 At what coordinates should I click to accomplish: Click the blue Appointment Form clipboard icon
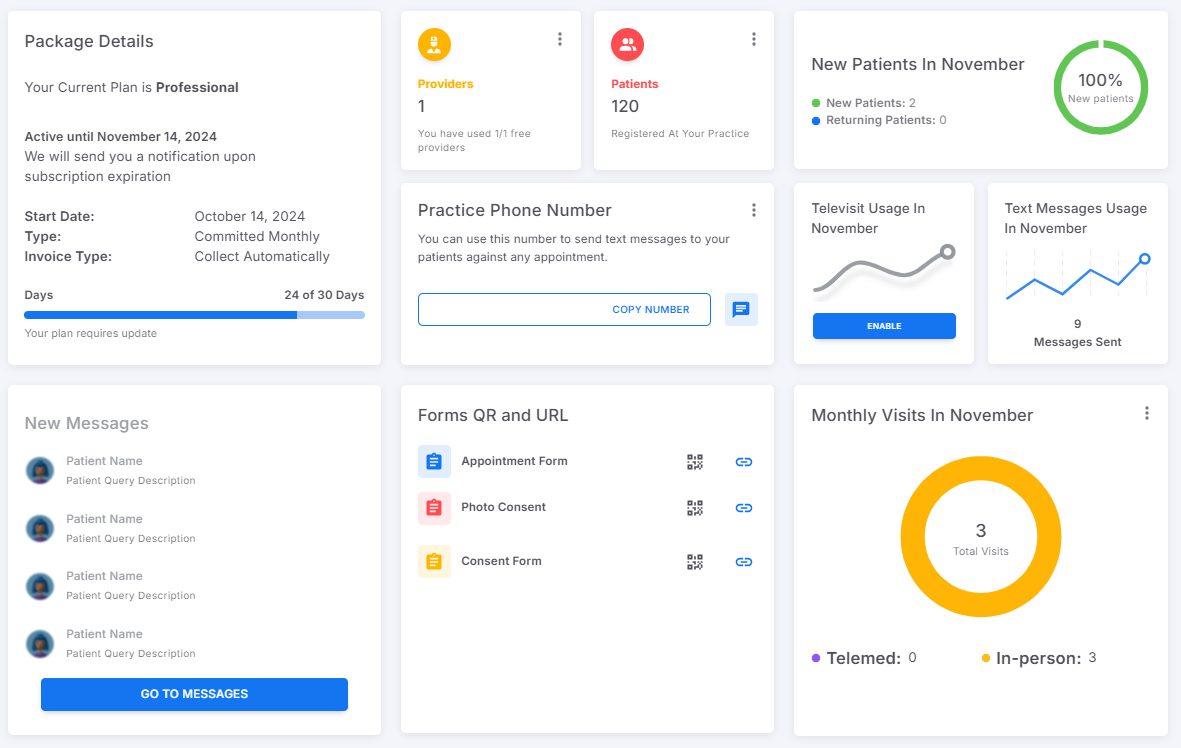coord(434,462)
